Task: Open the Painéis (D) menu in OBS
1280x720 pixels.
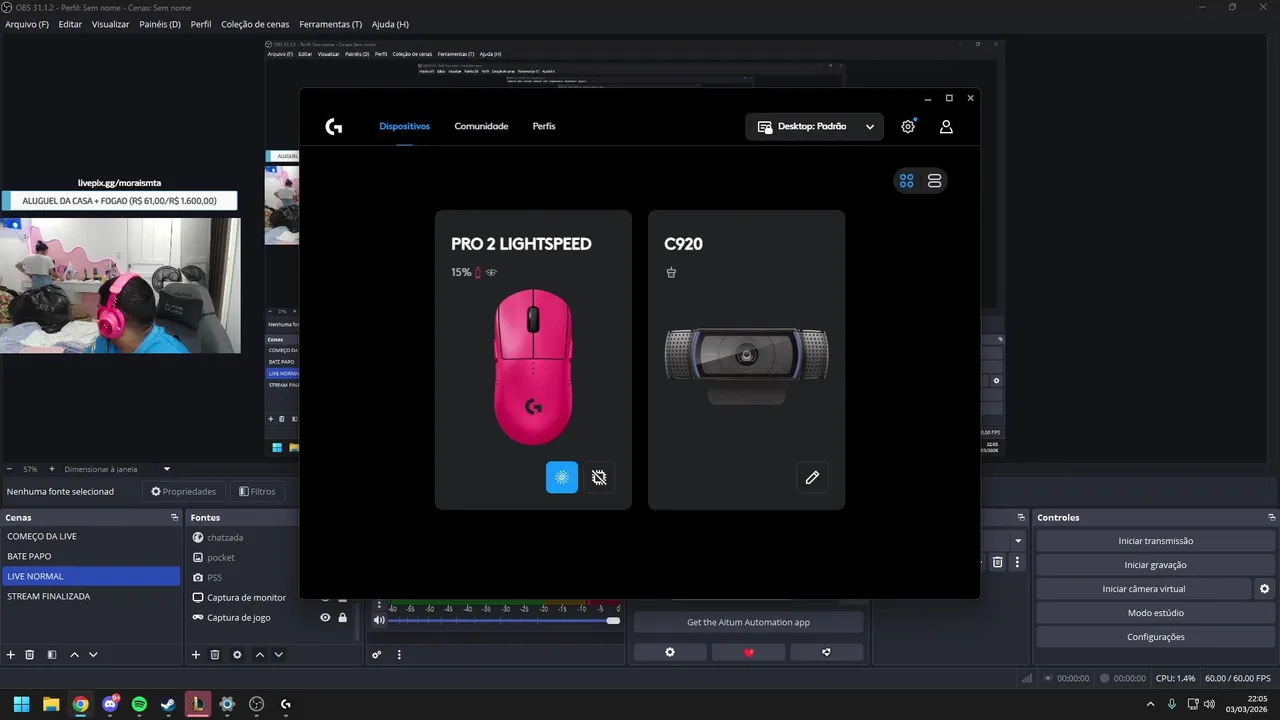Action: click(x=160, y=24)
